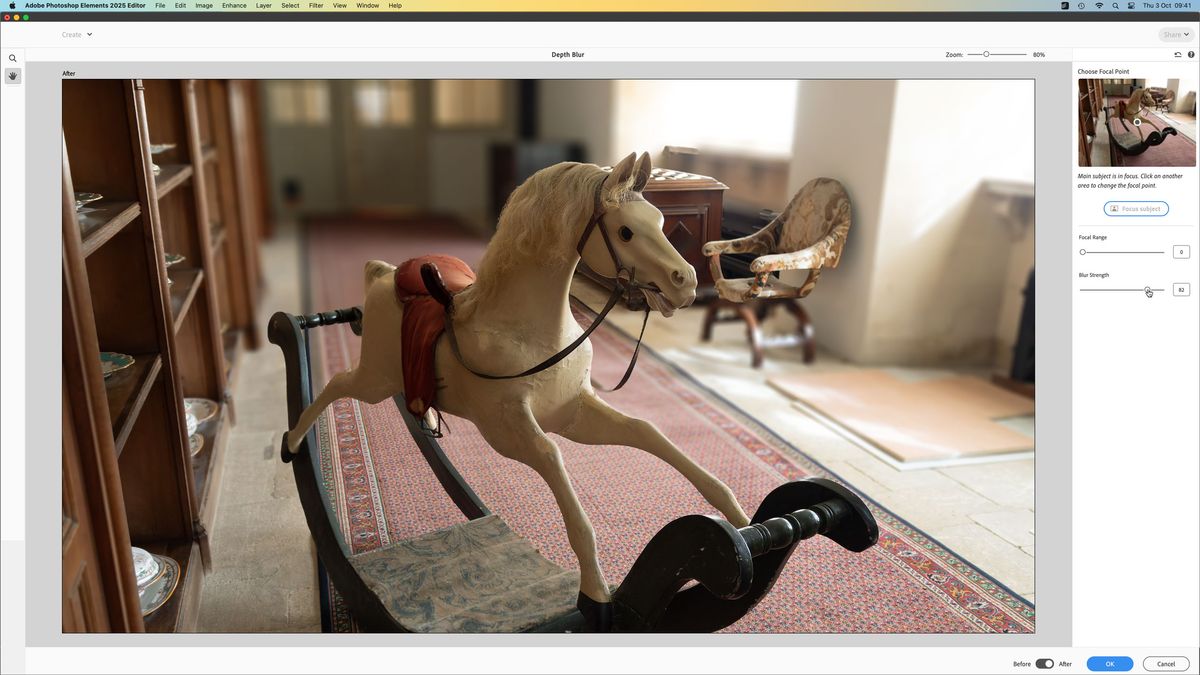Open Depth Blur help via the question mark icon
Viewport: 1200px width, 675px height.
(x=1191, y=54)
